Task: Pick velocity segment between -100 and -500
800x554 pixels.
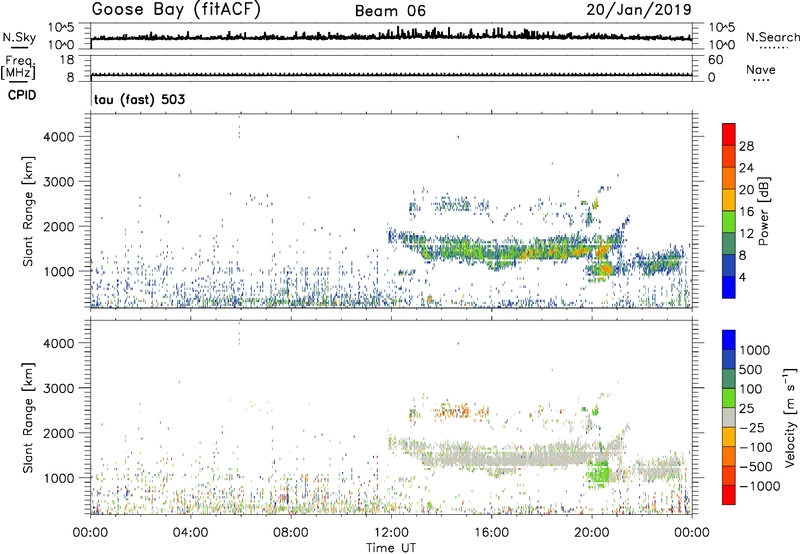Action: pos(729,456)
